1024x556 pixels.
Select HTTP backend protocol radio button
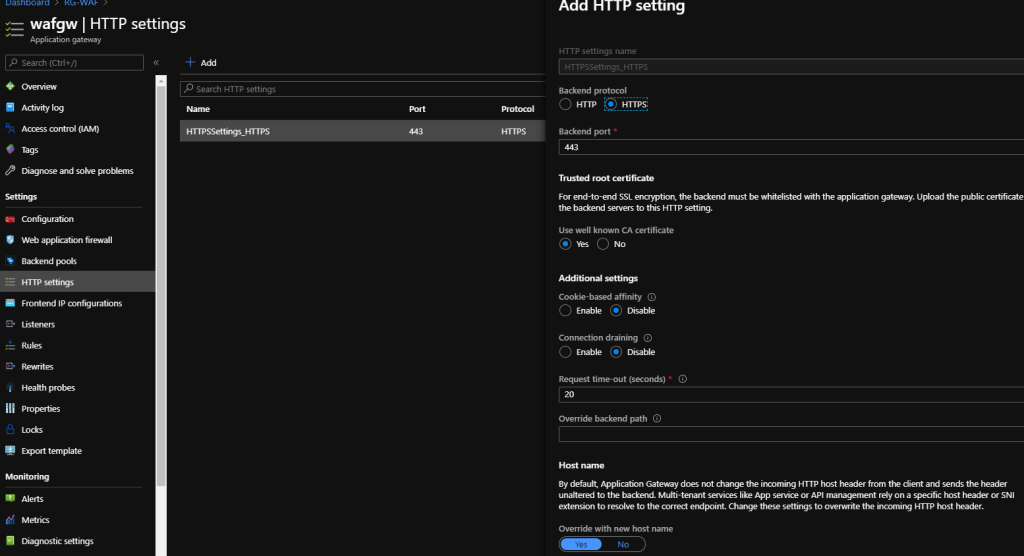coord(565,104)
